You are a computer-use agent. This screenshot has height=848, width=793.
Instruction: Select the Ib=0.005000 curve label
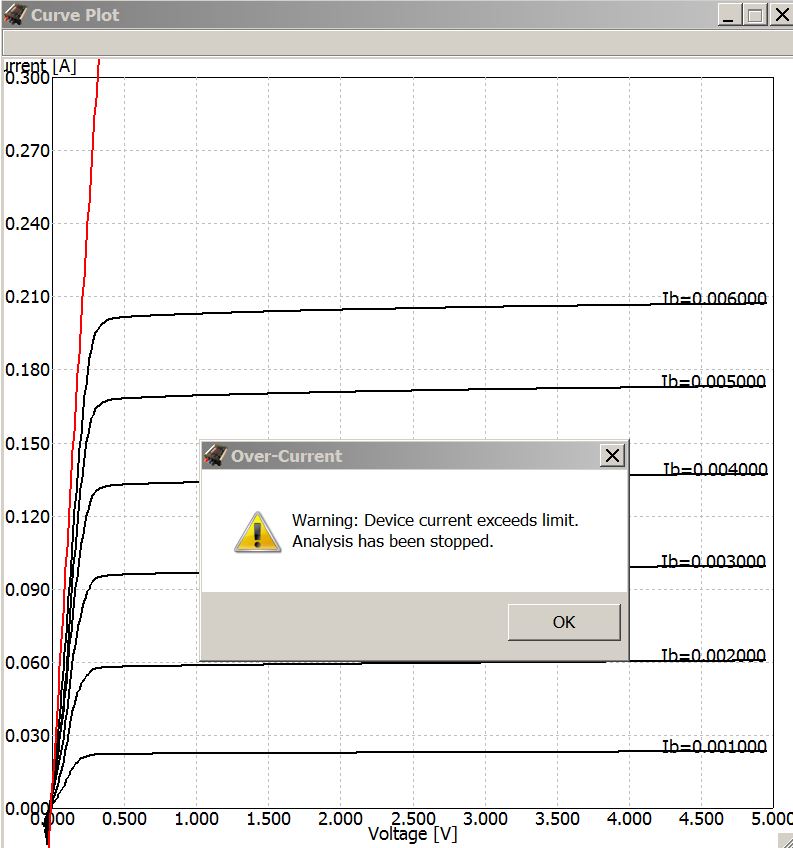pos(713,381)
